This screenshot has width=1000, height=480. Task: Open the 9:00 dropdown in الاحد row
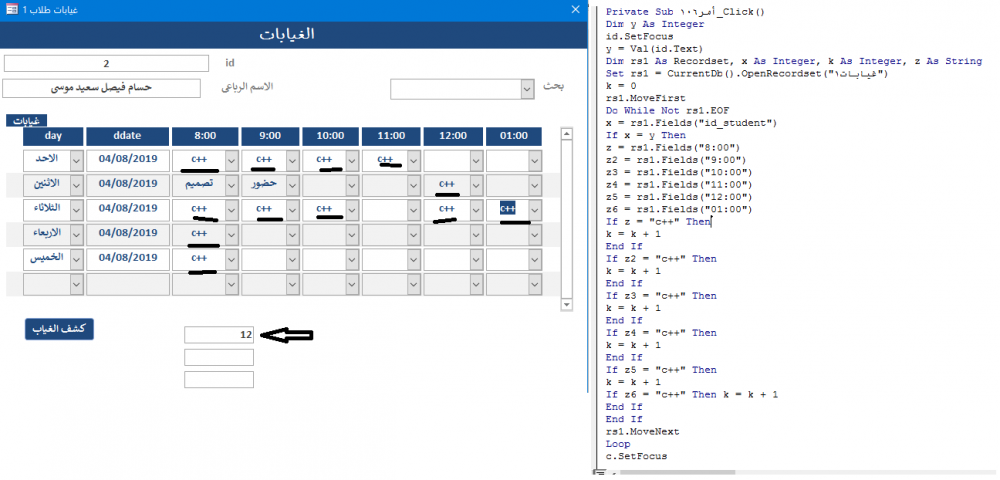point(292,160)
